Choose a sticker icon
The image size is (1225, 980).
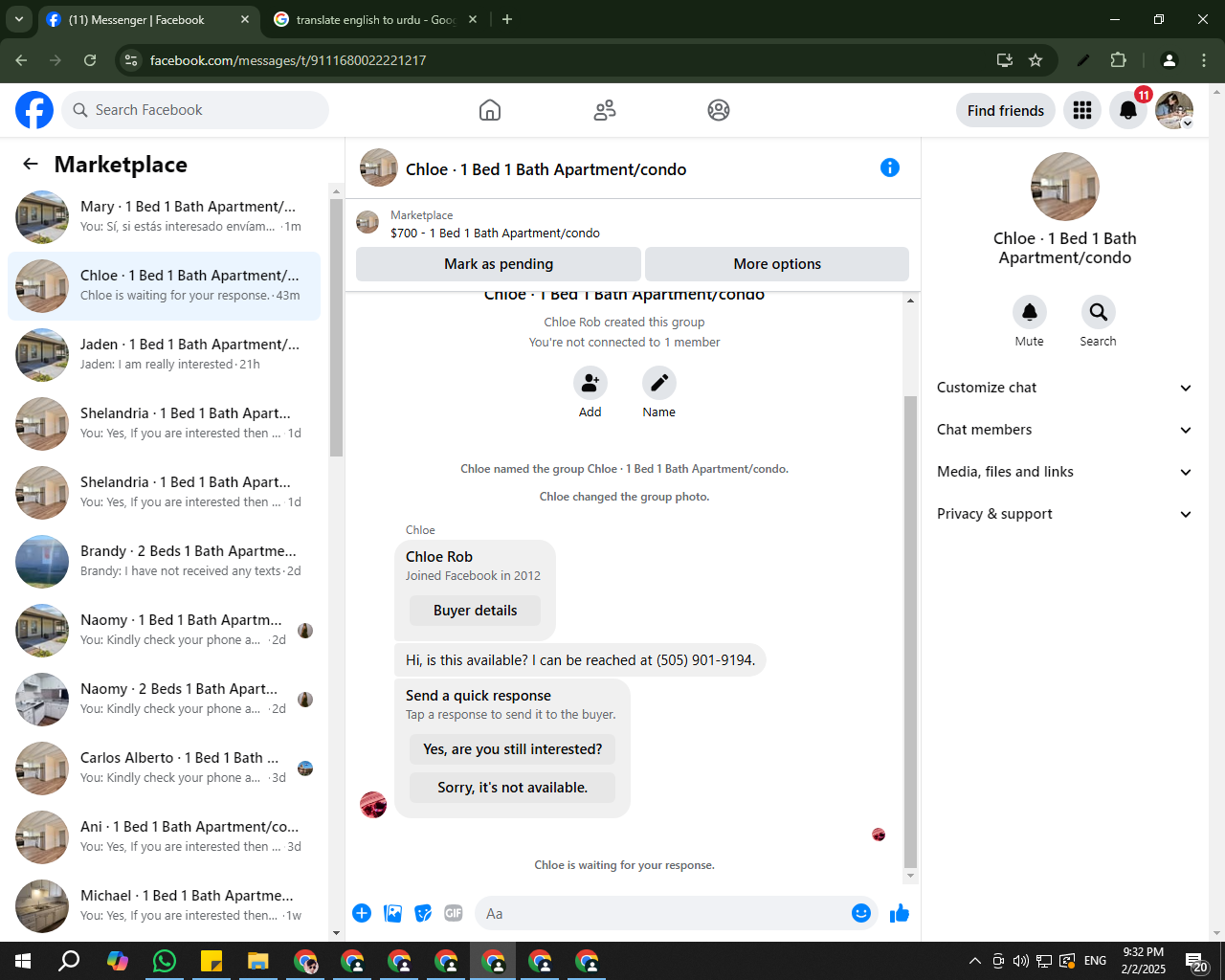coord(423,913)
